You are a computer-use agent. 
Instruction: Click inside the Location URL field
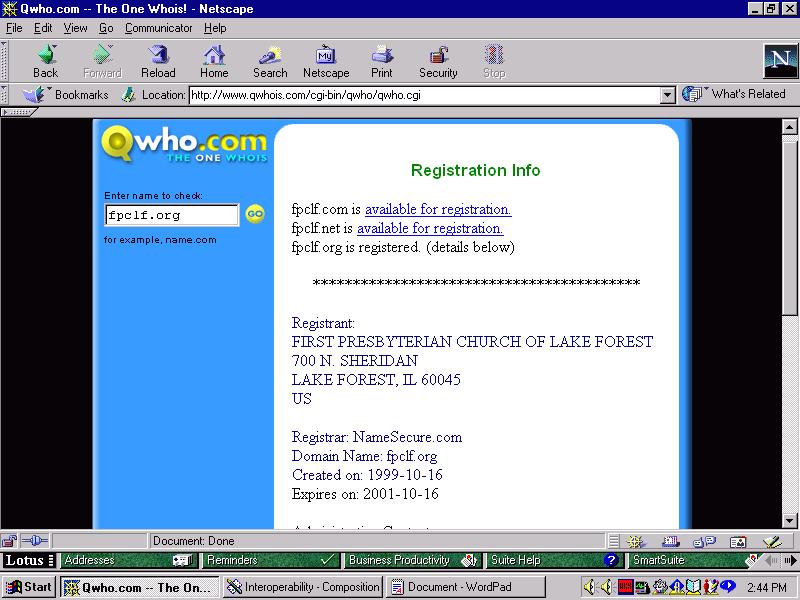coord(424,95)
